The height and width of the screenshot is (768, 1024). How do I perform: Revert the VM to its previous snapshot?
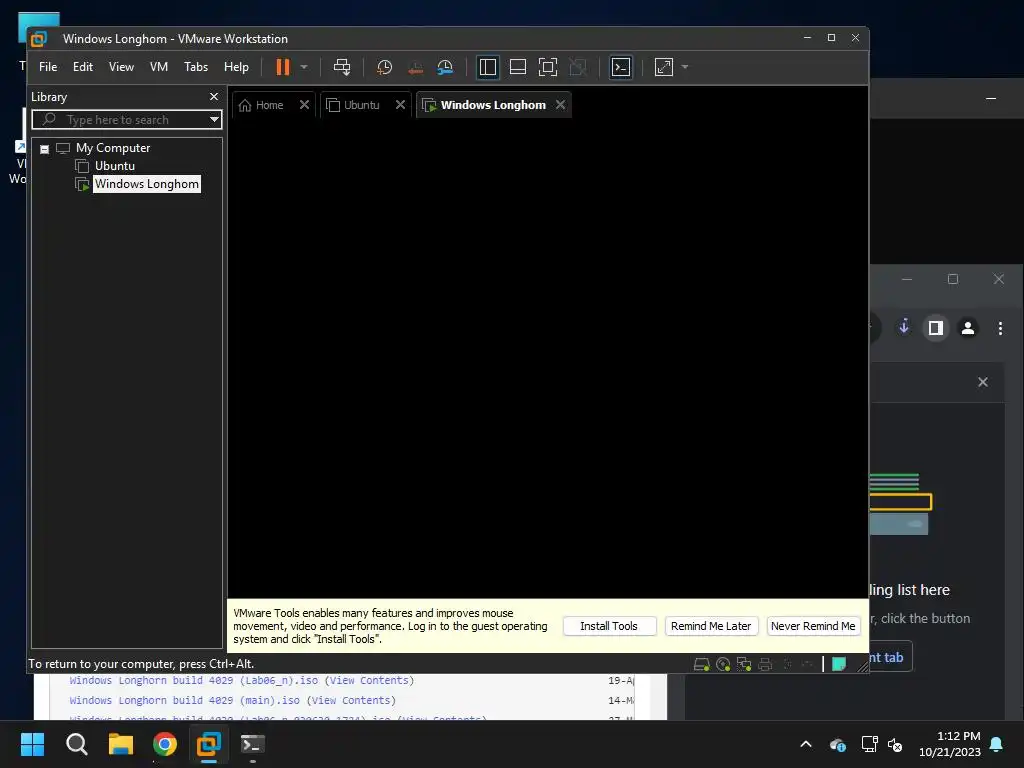pos(415,67)
